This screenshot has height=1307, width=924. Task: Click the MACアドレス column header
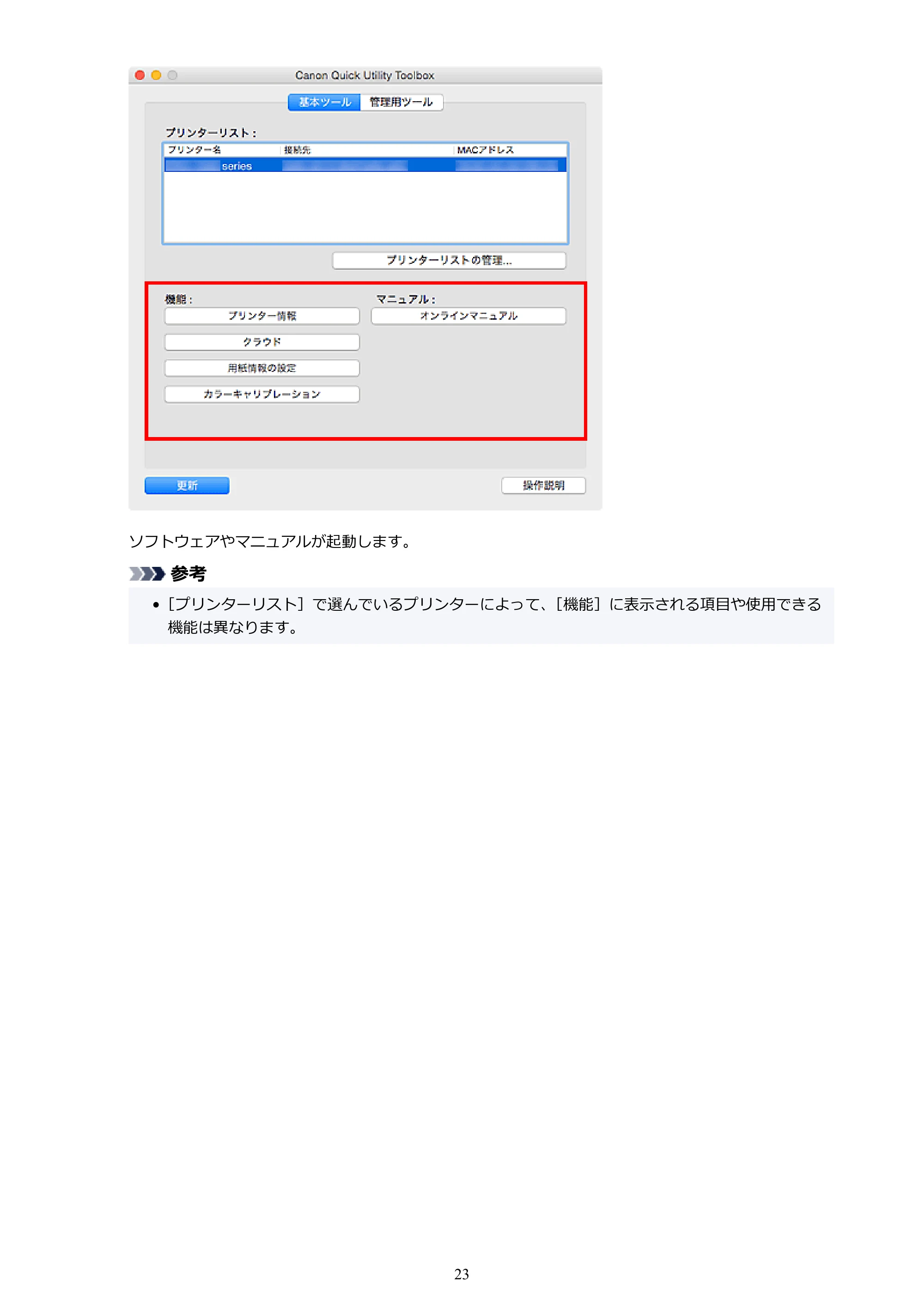[511, 150]
